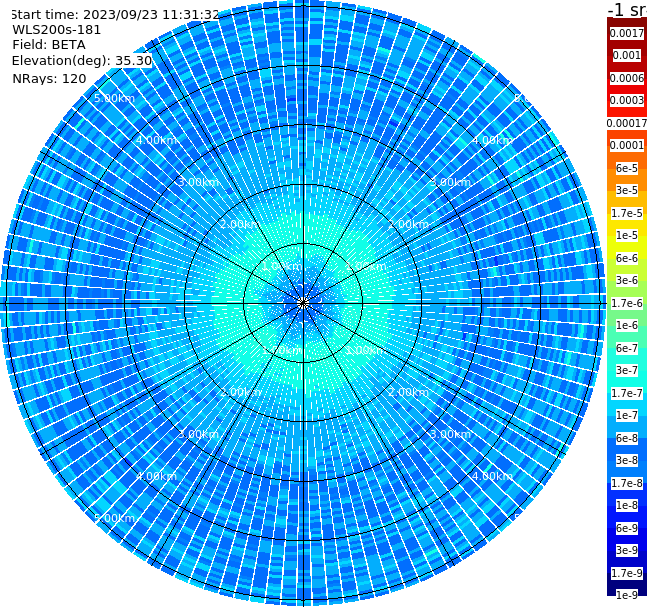Select the 3e-6 colorbar tick label
Image resolution: width=647 pixels, height=607 pixels.
point(627,280)
